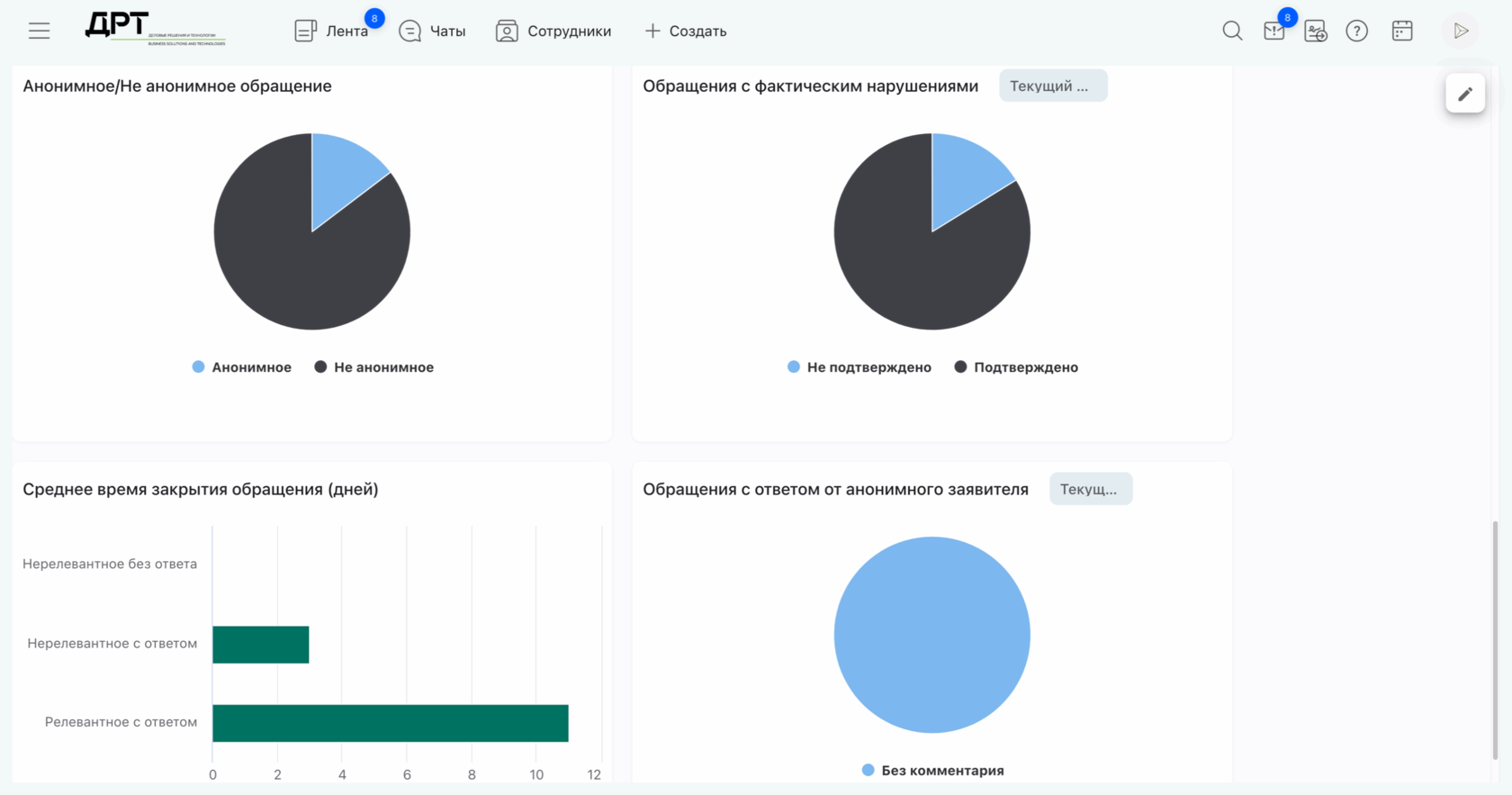The image size is (1512, 795).
Task: Toggle Не анонимное legend entry
Action: tap(373, 367)
